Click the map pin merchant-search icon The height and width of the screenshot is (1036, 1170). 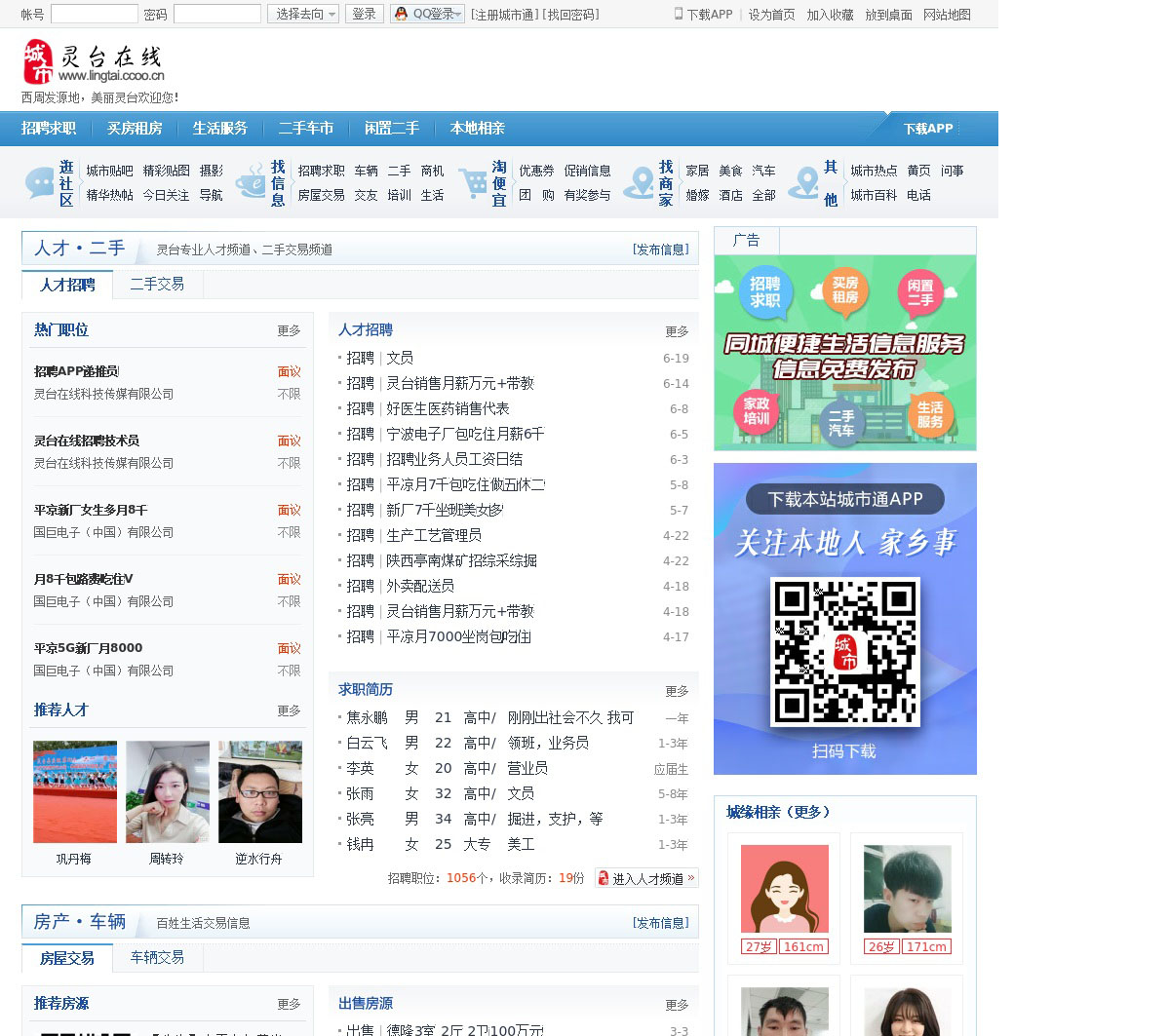[639, 182]
